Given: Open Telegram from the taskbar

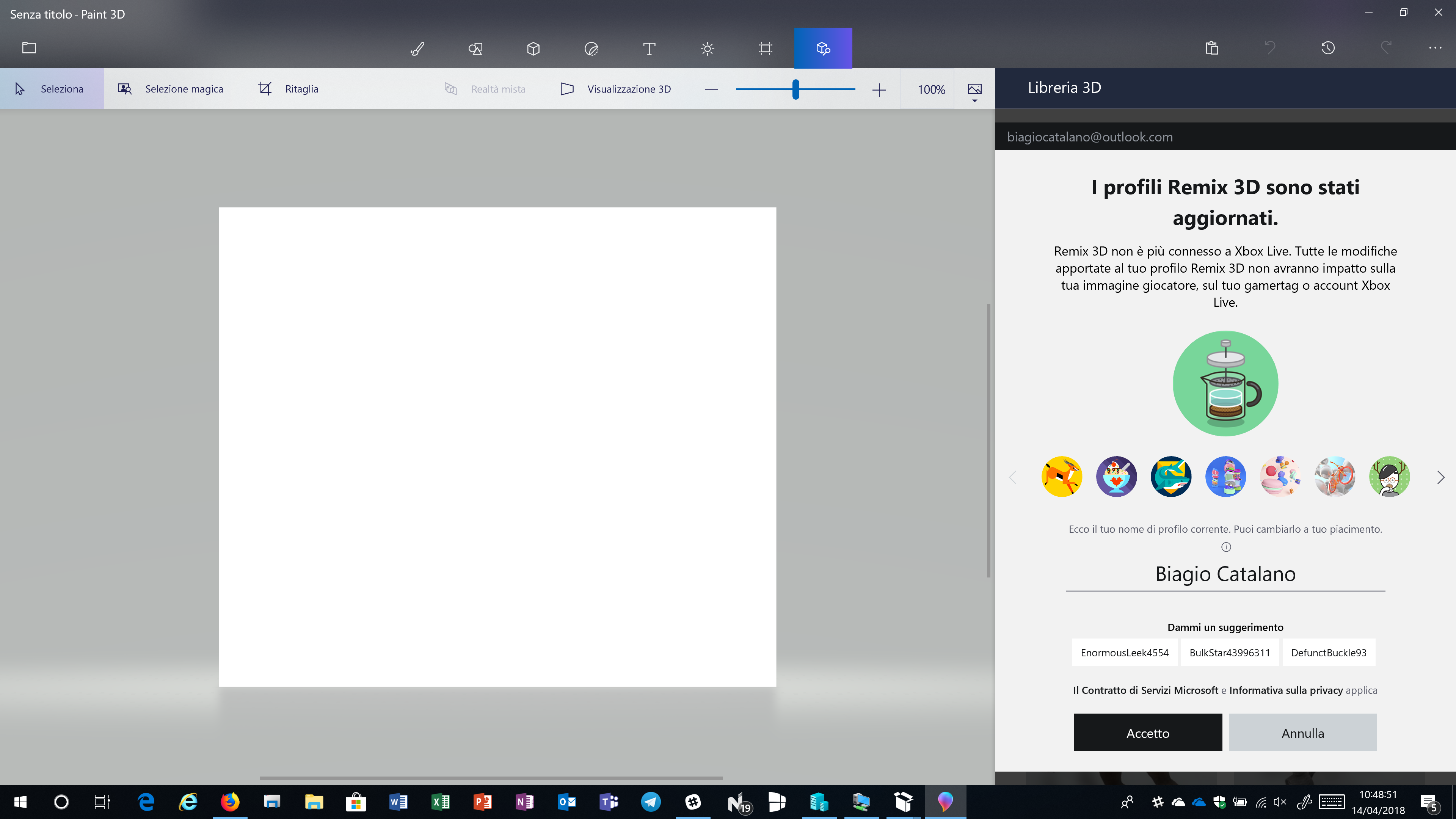Looking at the screenshot, I should click(651, 802).
